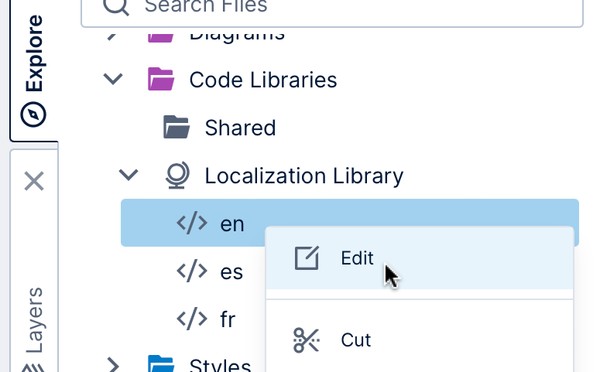Click the Edit pencil-square icon
The width and height of the screenshot is (600, 372).
[x=307, y=258]
